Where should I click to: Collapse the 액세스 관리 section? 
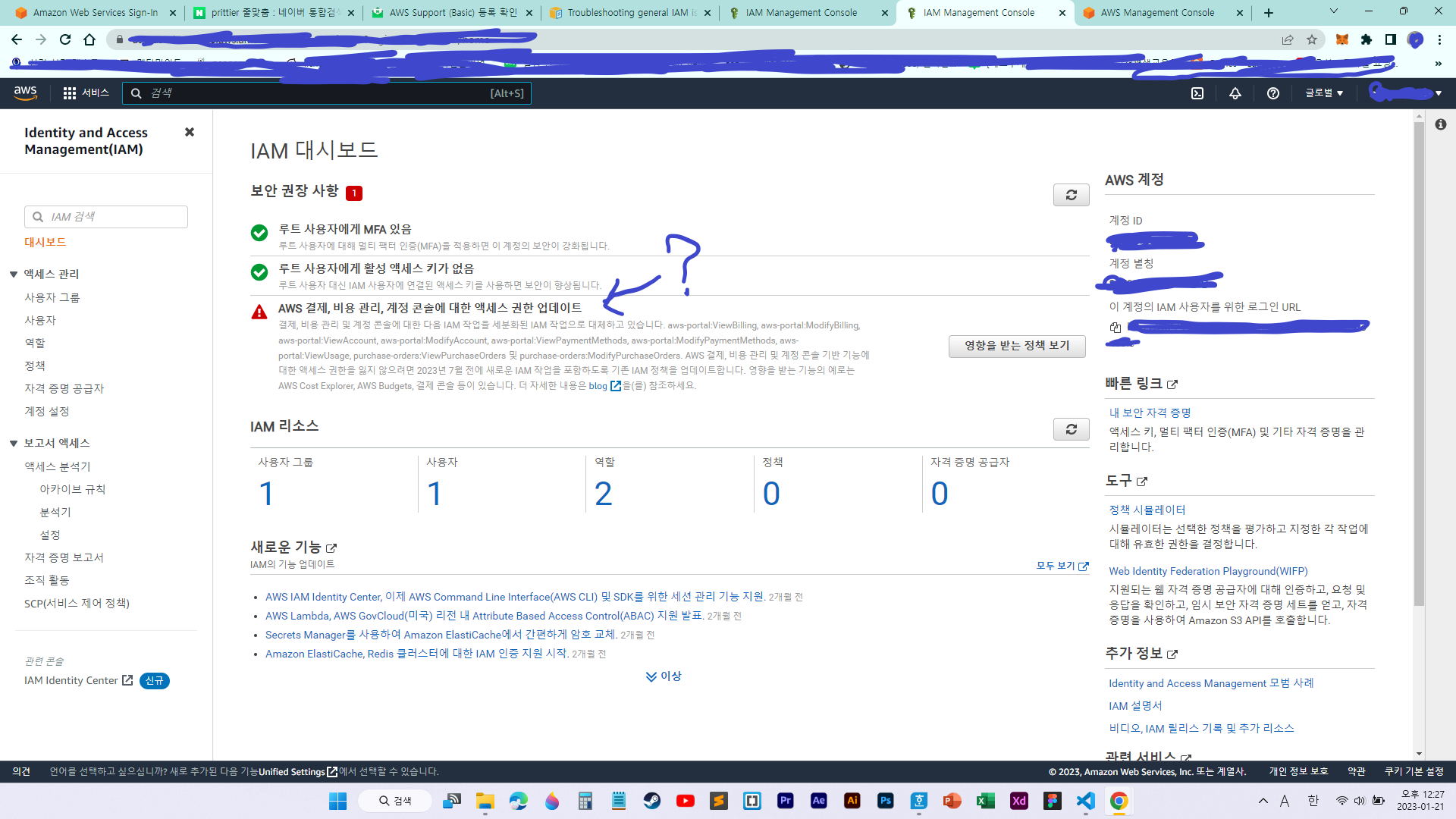click(x=14, y=274)
